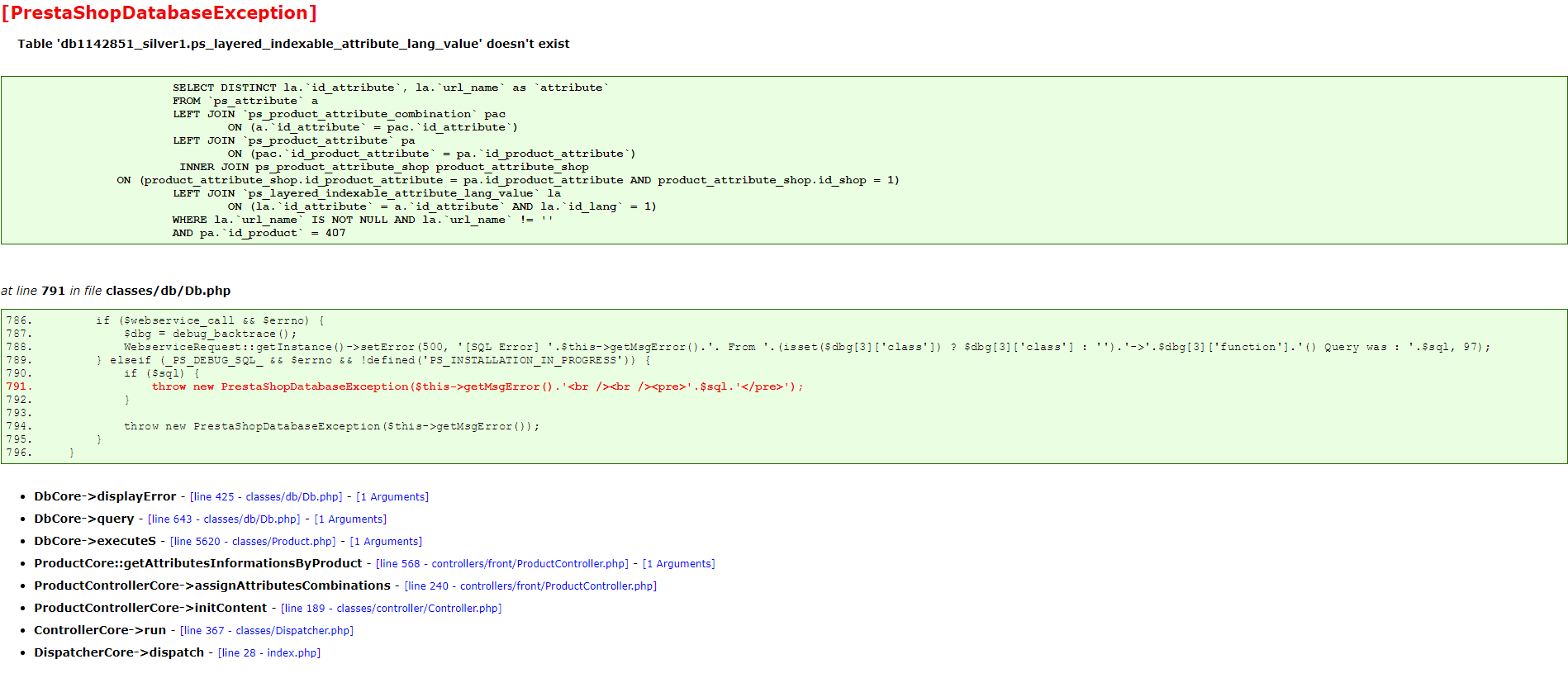Select the DispatcherCore->dispatch trace entry name

click(119, 652)
